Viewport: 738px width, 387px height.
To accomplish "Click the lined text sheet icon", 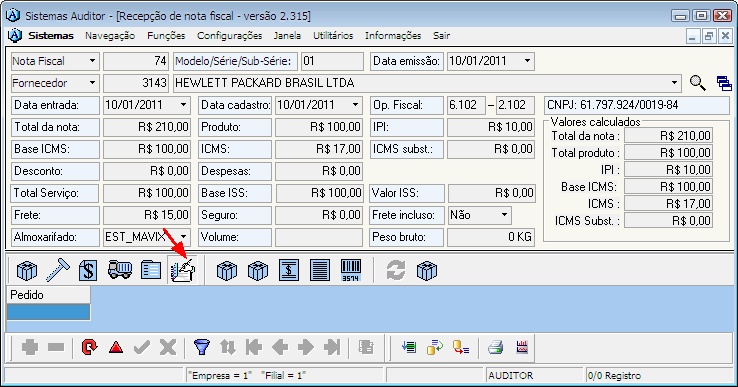I will coord(320,271).
